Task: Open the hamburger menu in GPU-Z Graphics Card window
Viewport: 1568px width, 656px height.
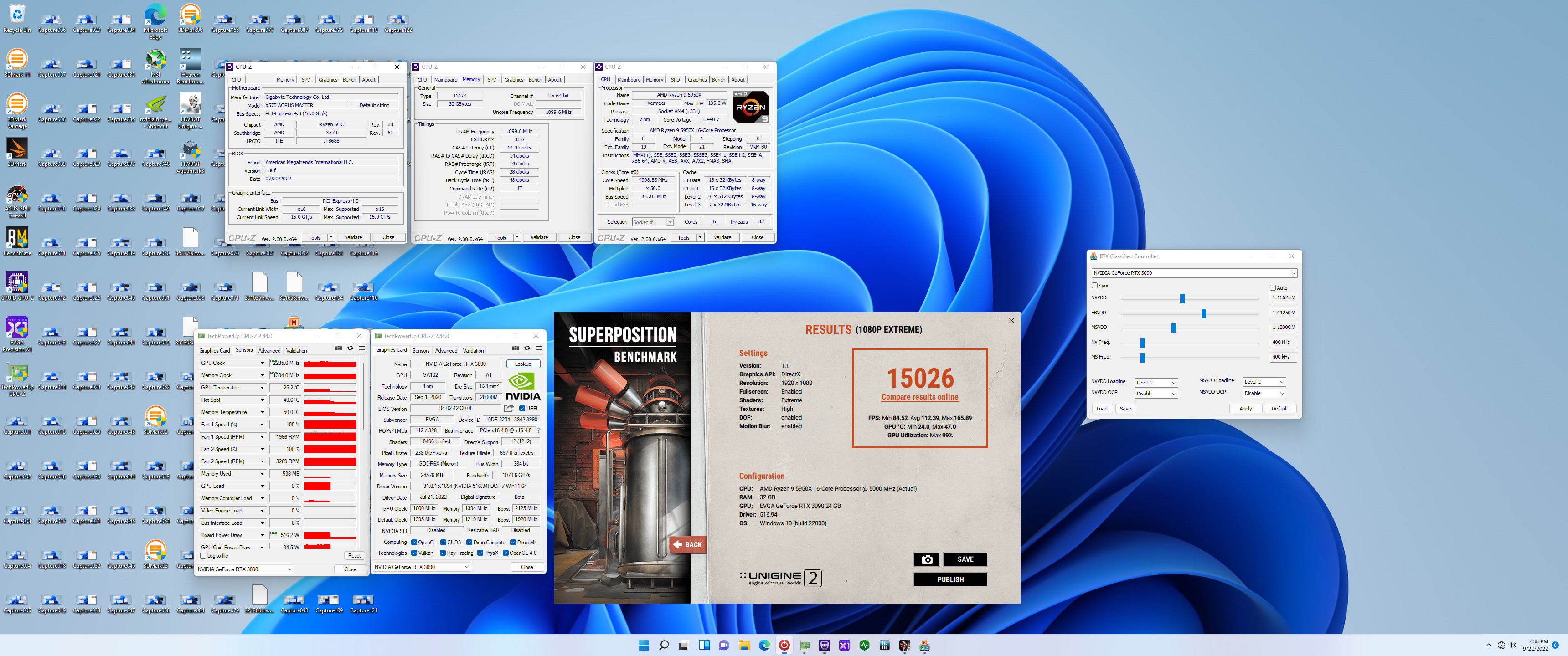Action: (539, 348)
